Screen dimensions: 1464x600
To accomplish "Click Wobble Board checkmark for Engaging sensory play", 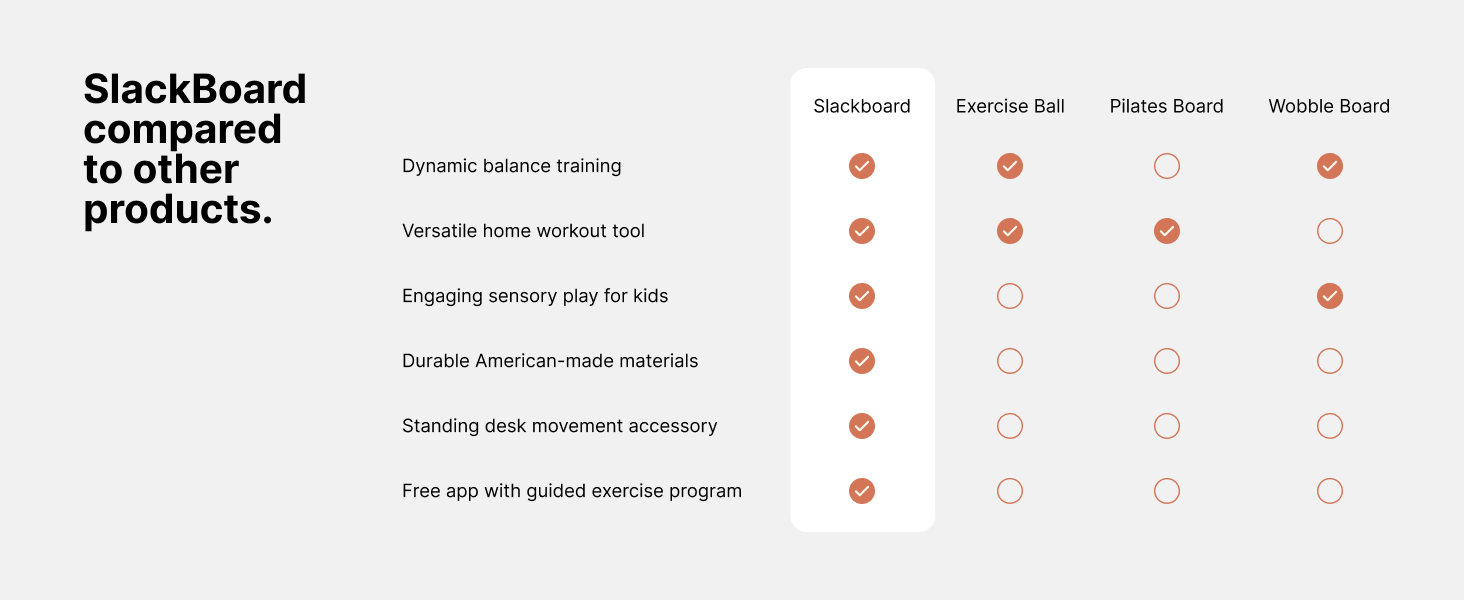I will (1329, 296).
